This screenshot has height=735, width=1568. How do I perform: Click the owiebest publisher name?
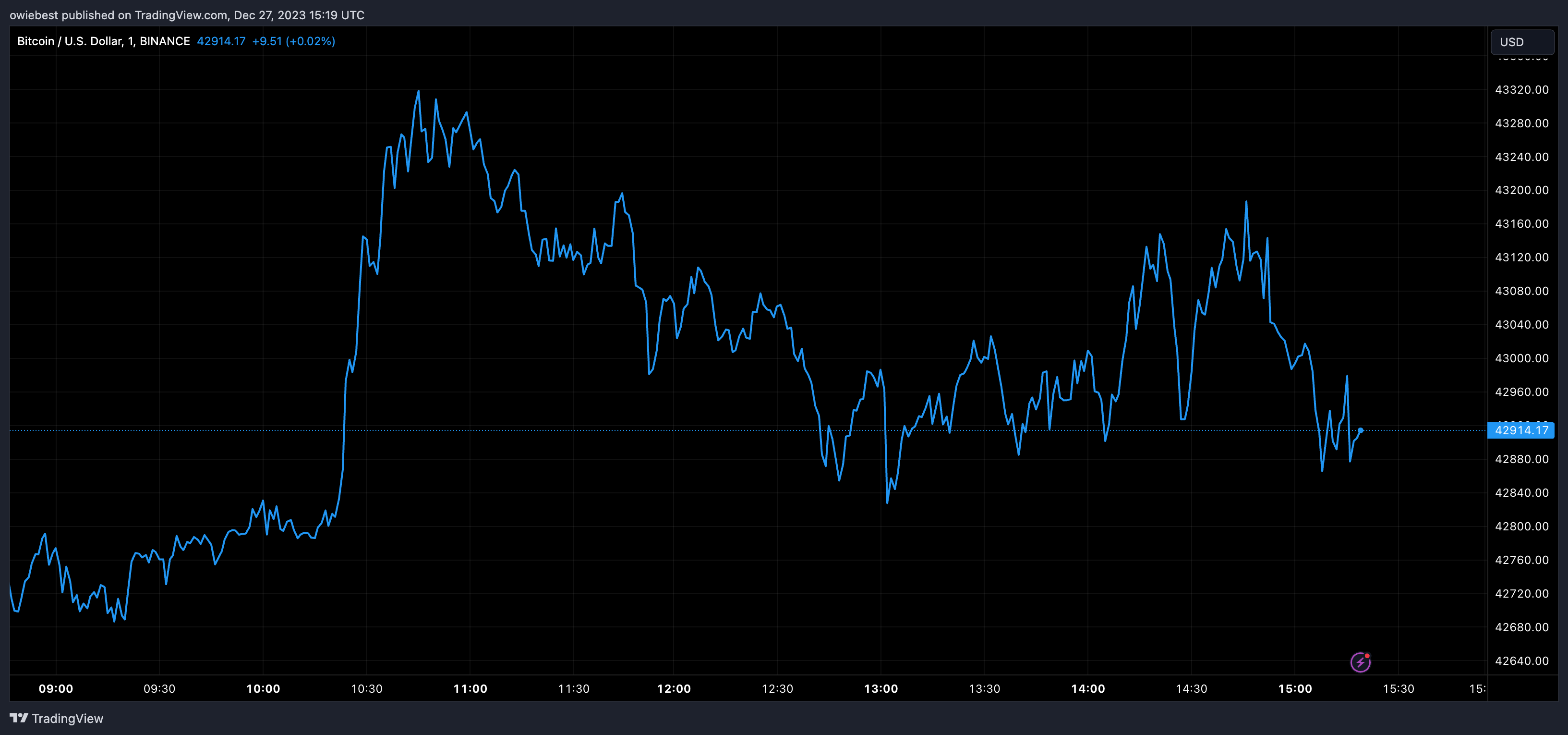34,14
